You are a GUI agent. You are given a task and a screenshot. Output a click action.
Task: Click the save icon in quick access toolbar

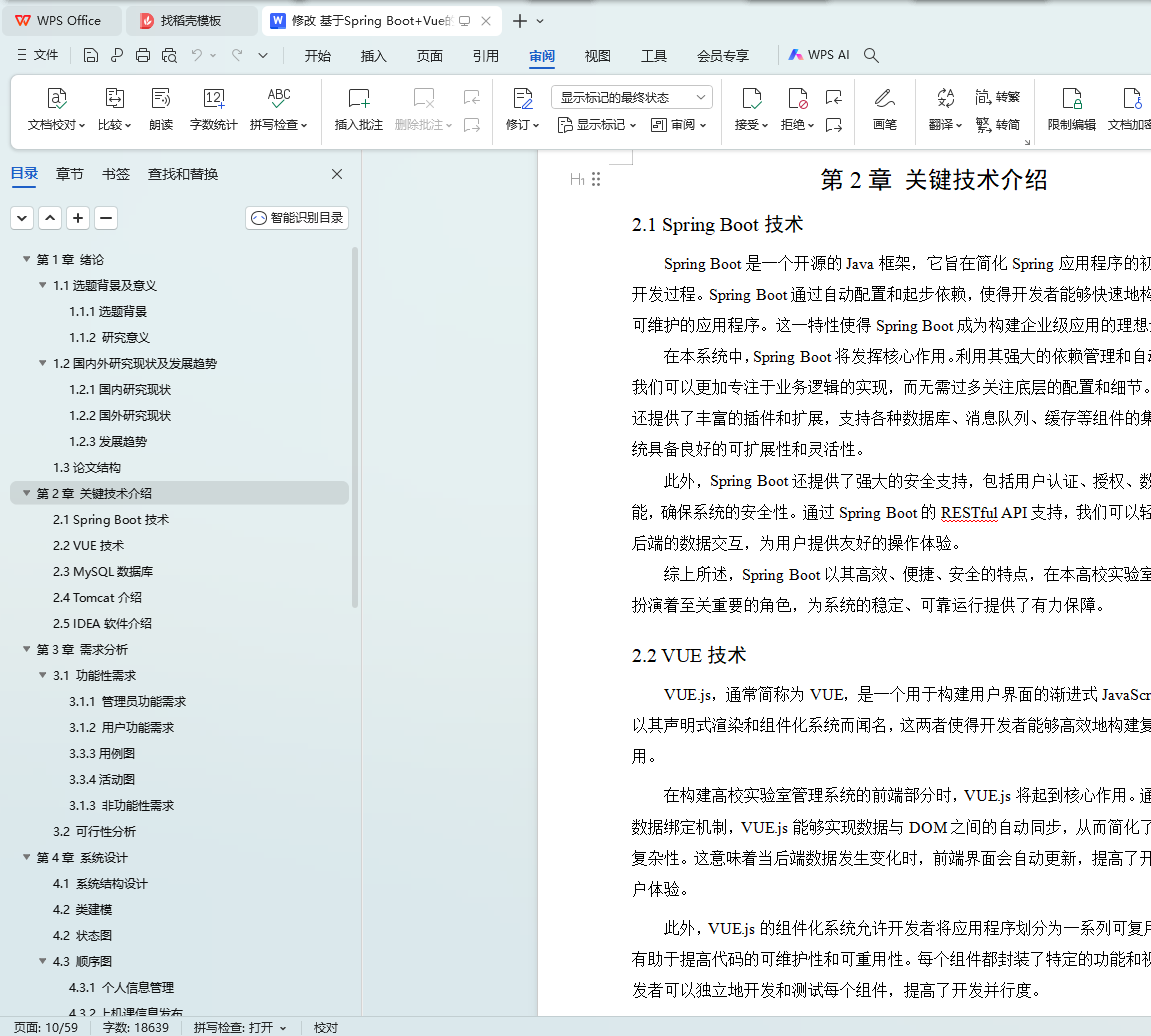tap(91, 55)
